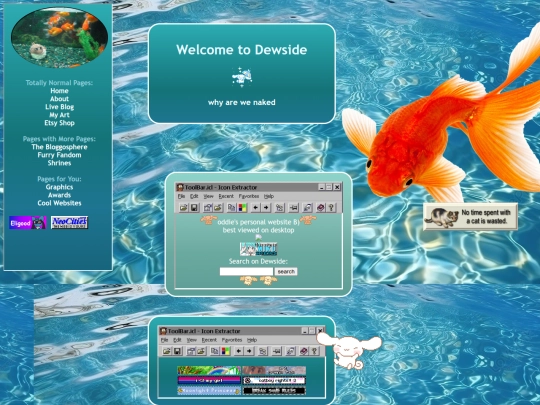Go to the About page
This screenshot has width=540, height=405.
click(x=59, y=99)
